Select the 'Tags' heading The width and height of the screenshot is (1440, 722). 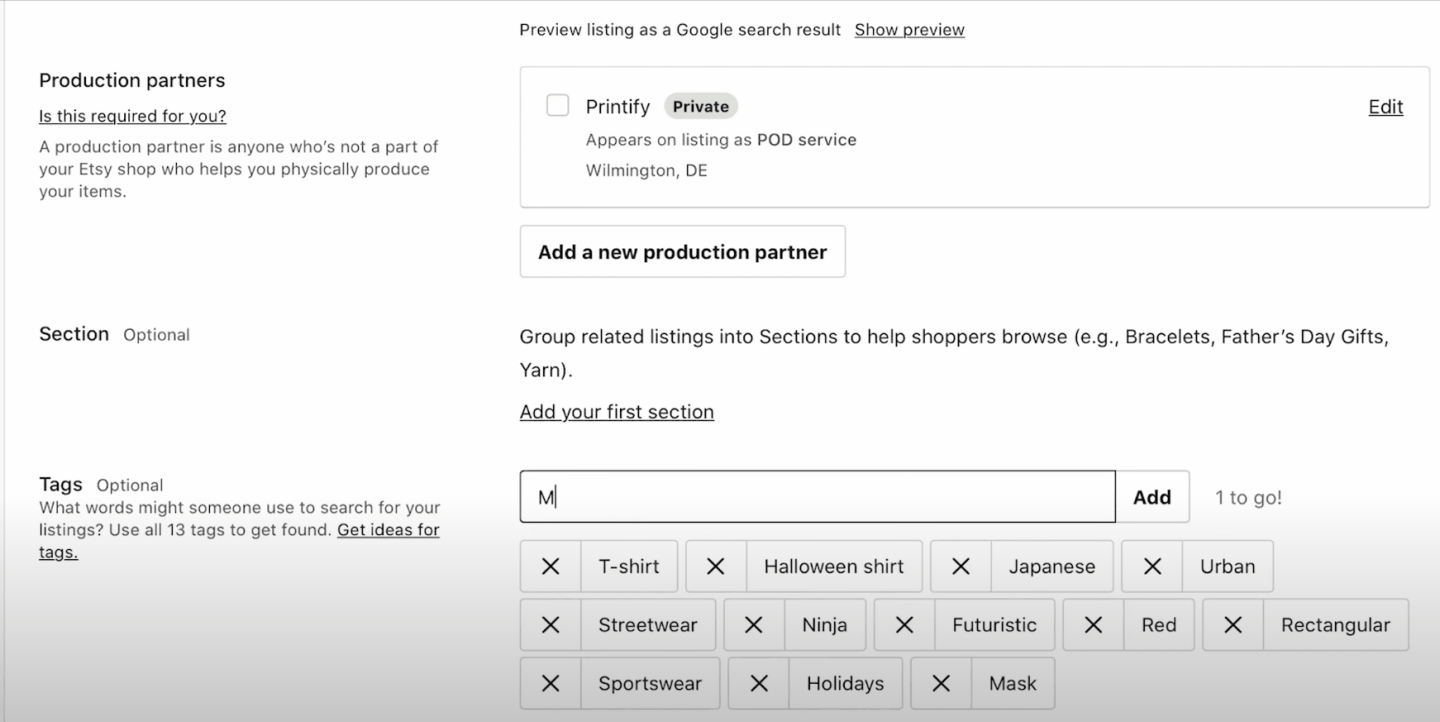[x=61, y=484]
